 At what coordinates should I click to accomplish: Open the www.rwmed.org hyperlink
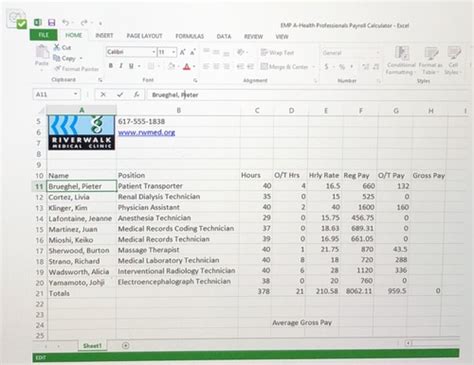(146, 132)
